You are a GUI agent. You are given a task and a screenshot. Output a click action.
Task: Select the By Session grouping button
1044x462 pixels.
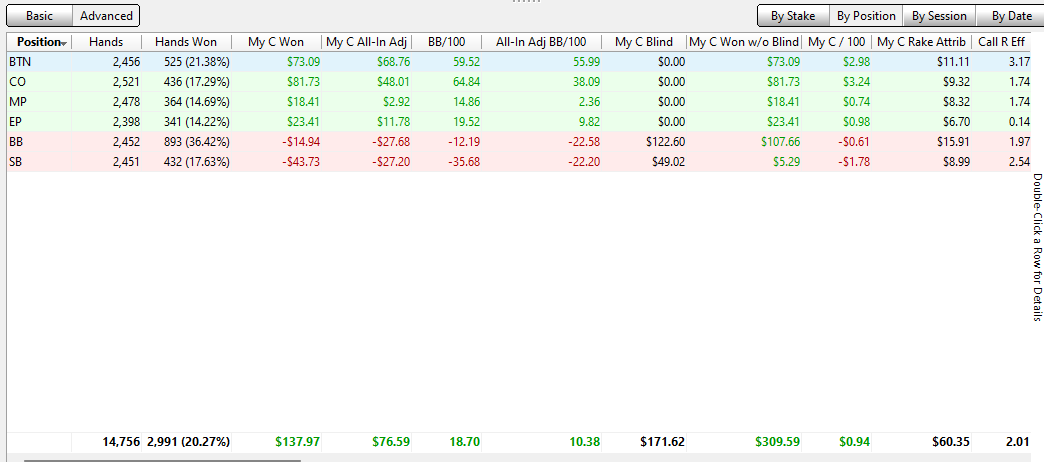[x=939, y=16]
